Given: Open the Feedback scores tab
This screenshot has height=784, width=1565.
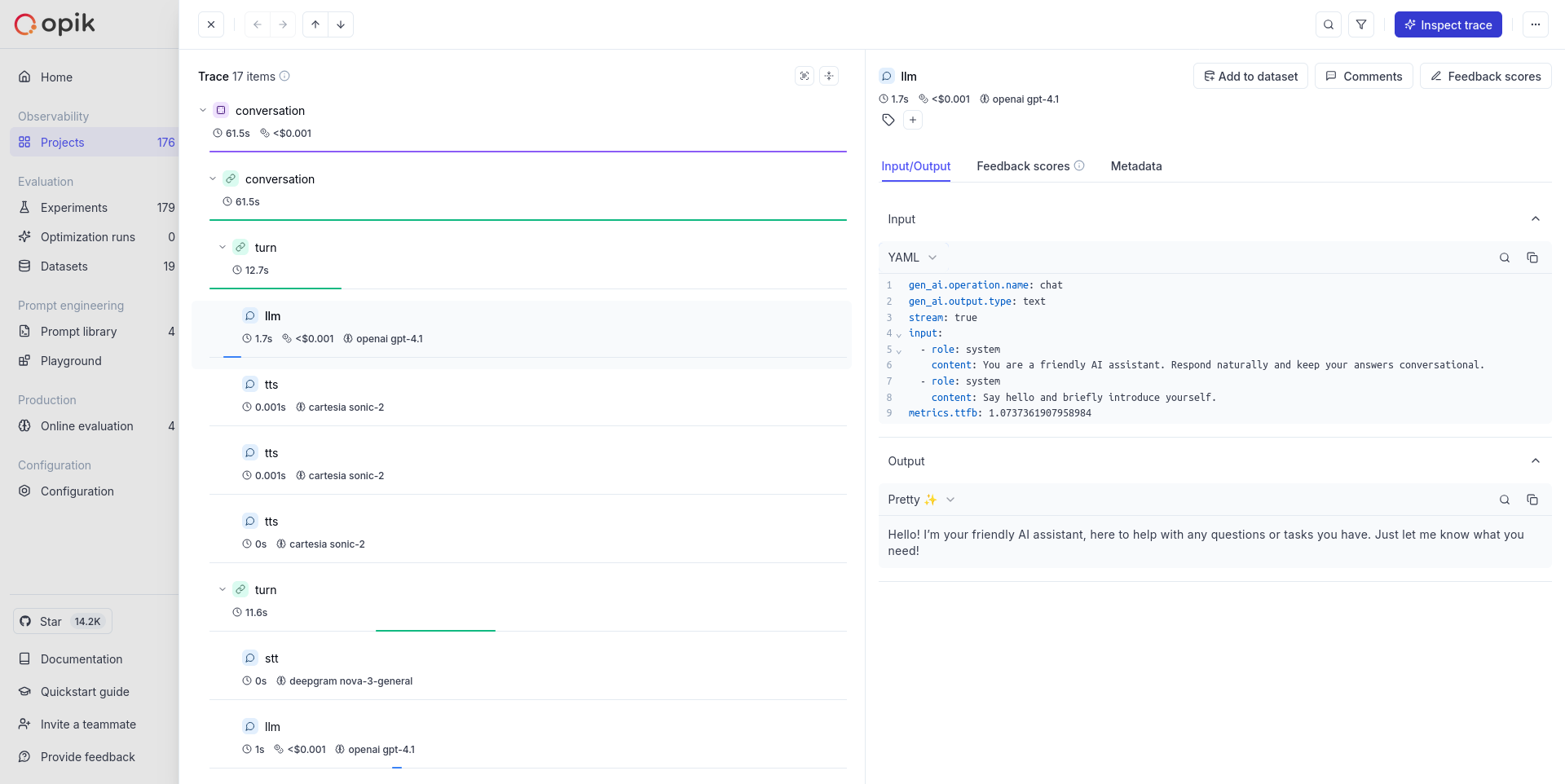Looking at the screenshot, I should [1023, 166].
